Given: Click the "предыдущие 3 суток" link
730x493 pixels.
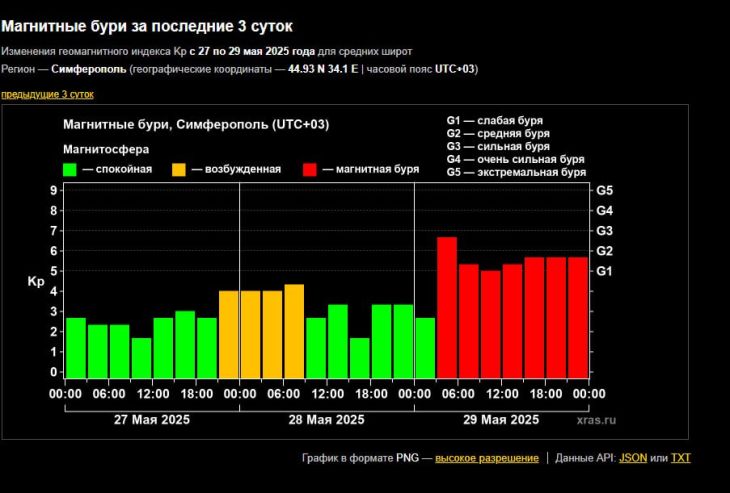Looking at the screenshot, I should click(47, 94).
